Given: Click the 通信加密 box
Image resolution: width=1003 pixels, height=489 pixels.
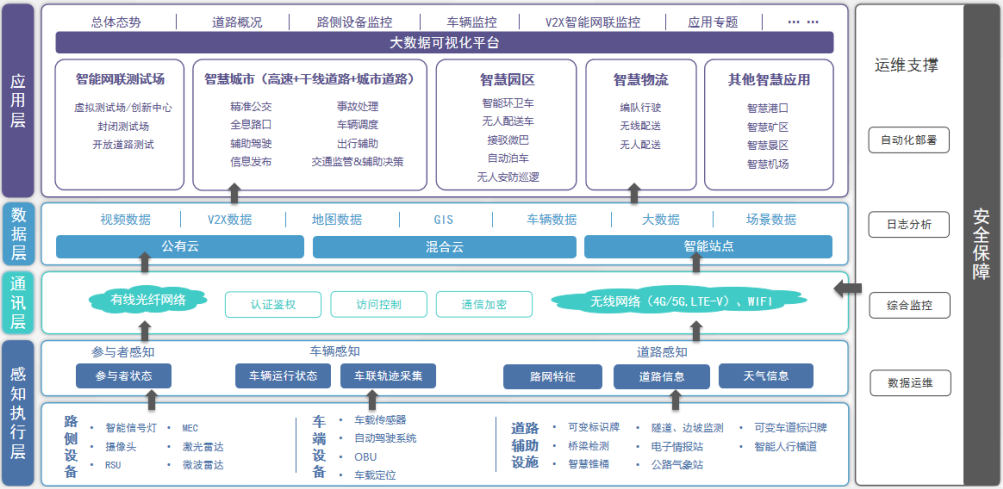Looking at the screenshot, I should pyautogui.click(x=484, y=304).
